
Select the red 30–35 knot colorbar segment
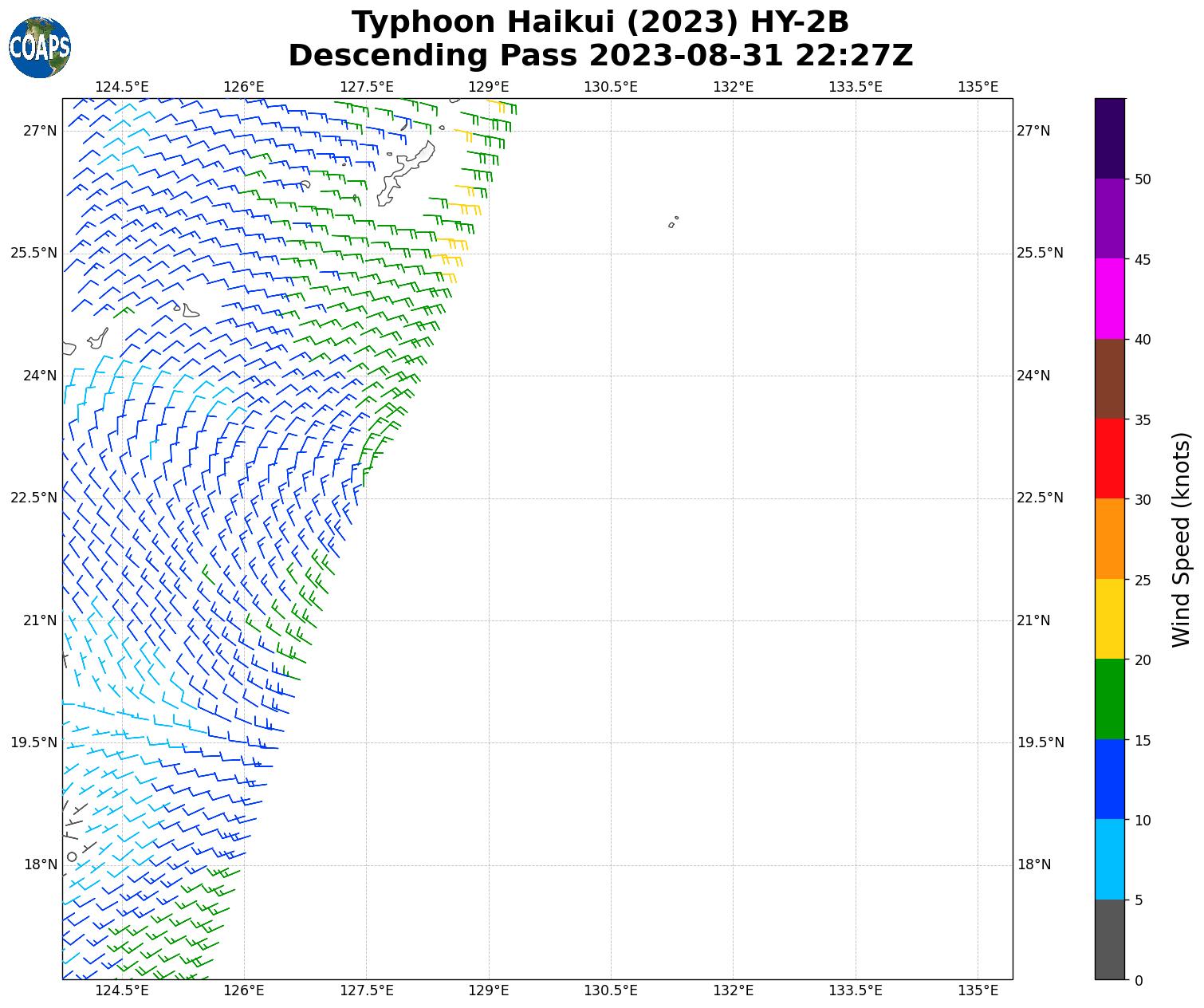[1109, 459]
